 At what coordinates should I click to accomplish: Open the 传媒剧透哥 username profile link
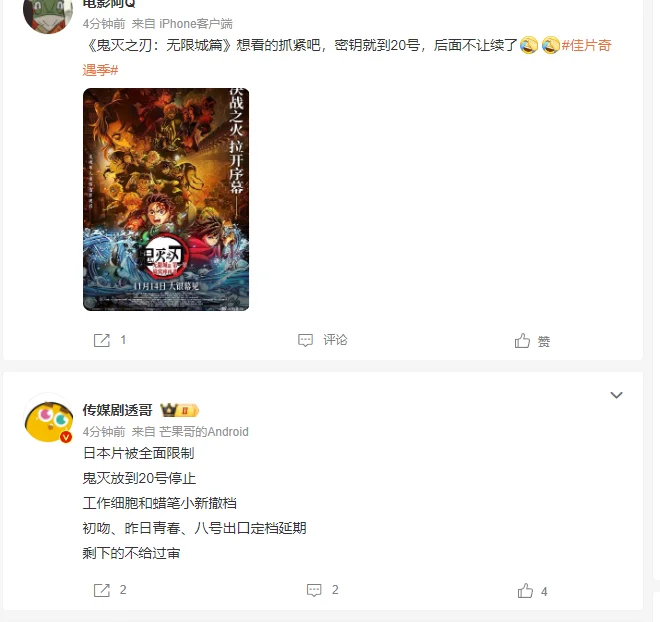[x=117, y=410]
